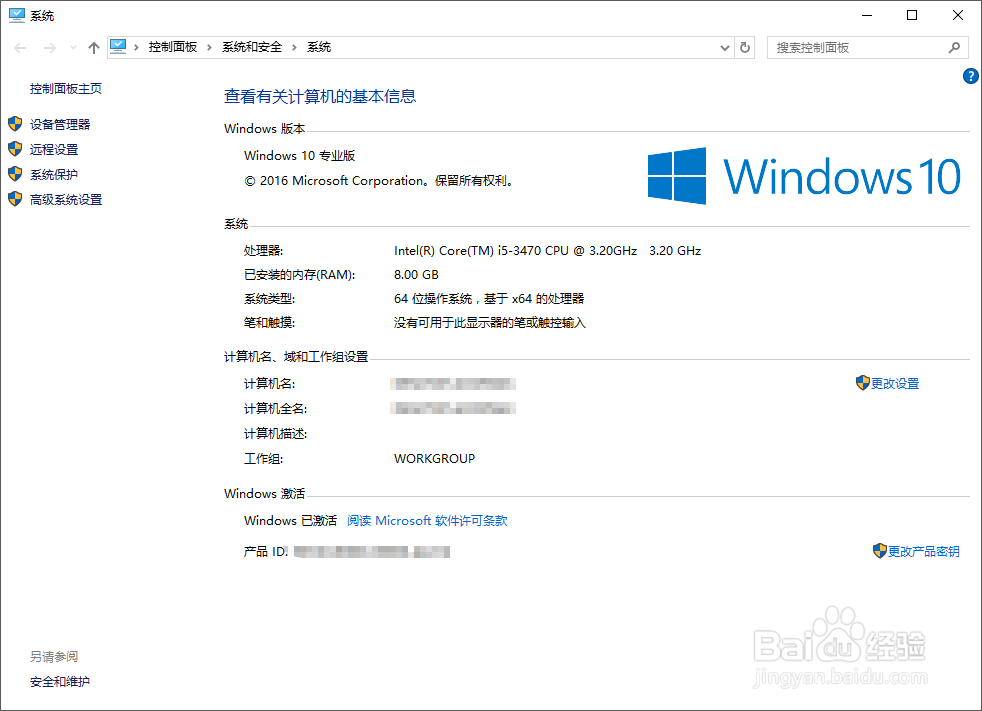Click shield icon beside 高级系统设置

(x=15, y=199)
